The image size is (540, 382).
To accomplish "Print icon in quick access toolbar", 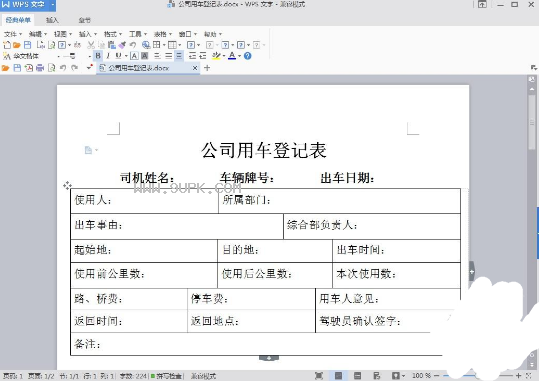I will tap(40, 68).
